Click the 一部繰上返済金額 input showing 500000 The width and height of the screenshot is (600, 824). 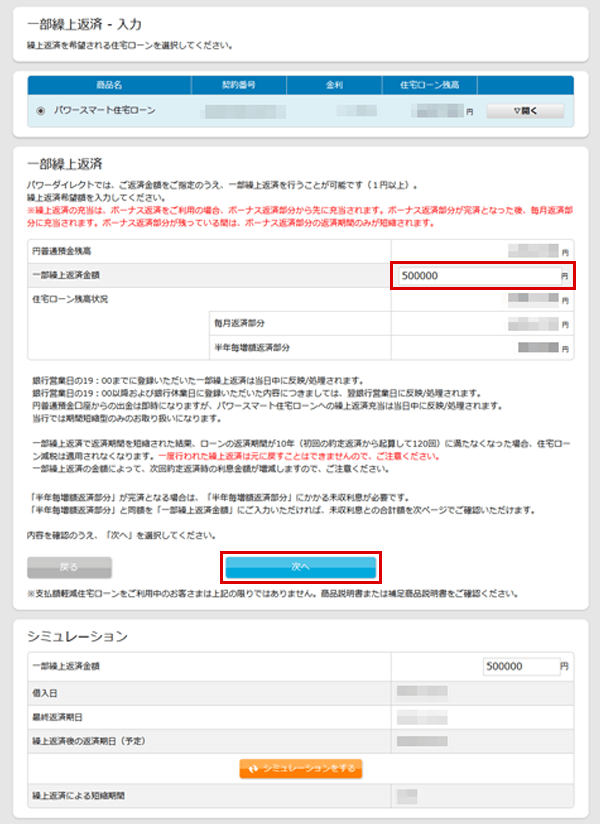[x=477, y=275]
